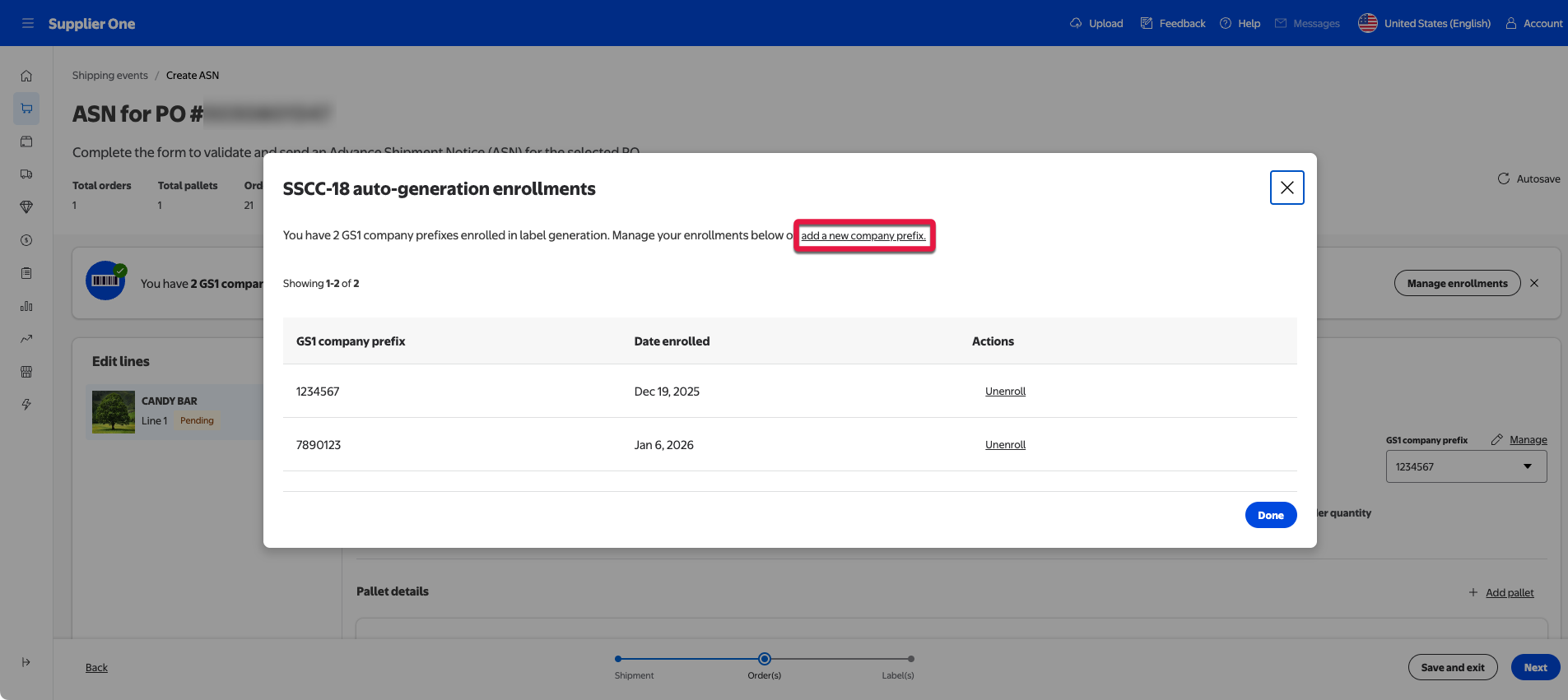Click the Upload cloud icon
The image size is (1568, 700).
point(1076,23)
